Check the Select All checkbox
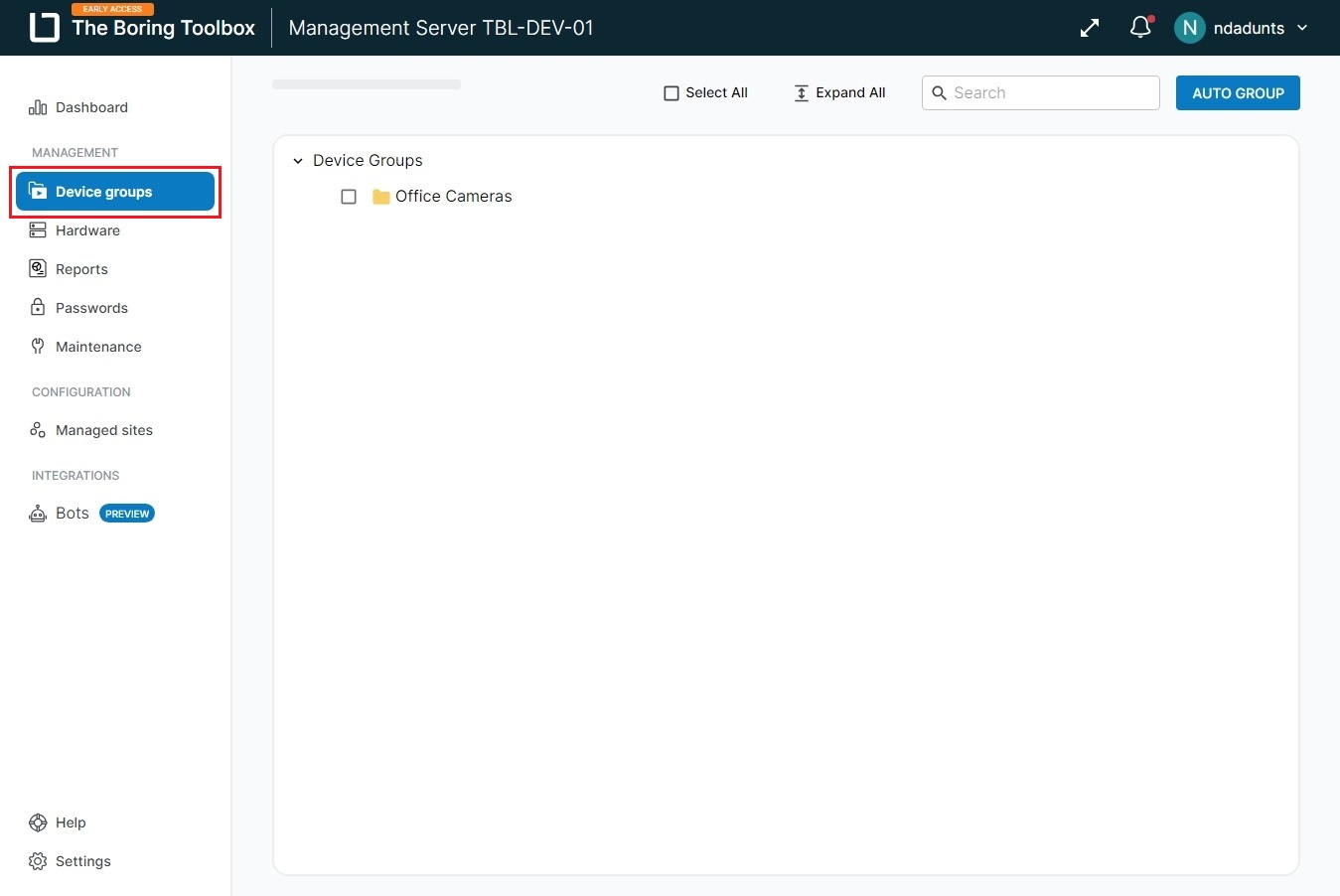1340x896 pixels. point(671,93)
